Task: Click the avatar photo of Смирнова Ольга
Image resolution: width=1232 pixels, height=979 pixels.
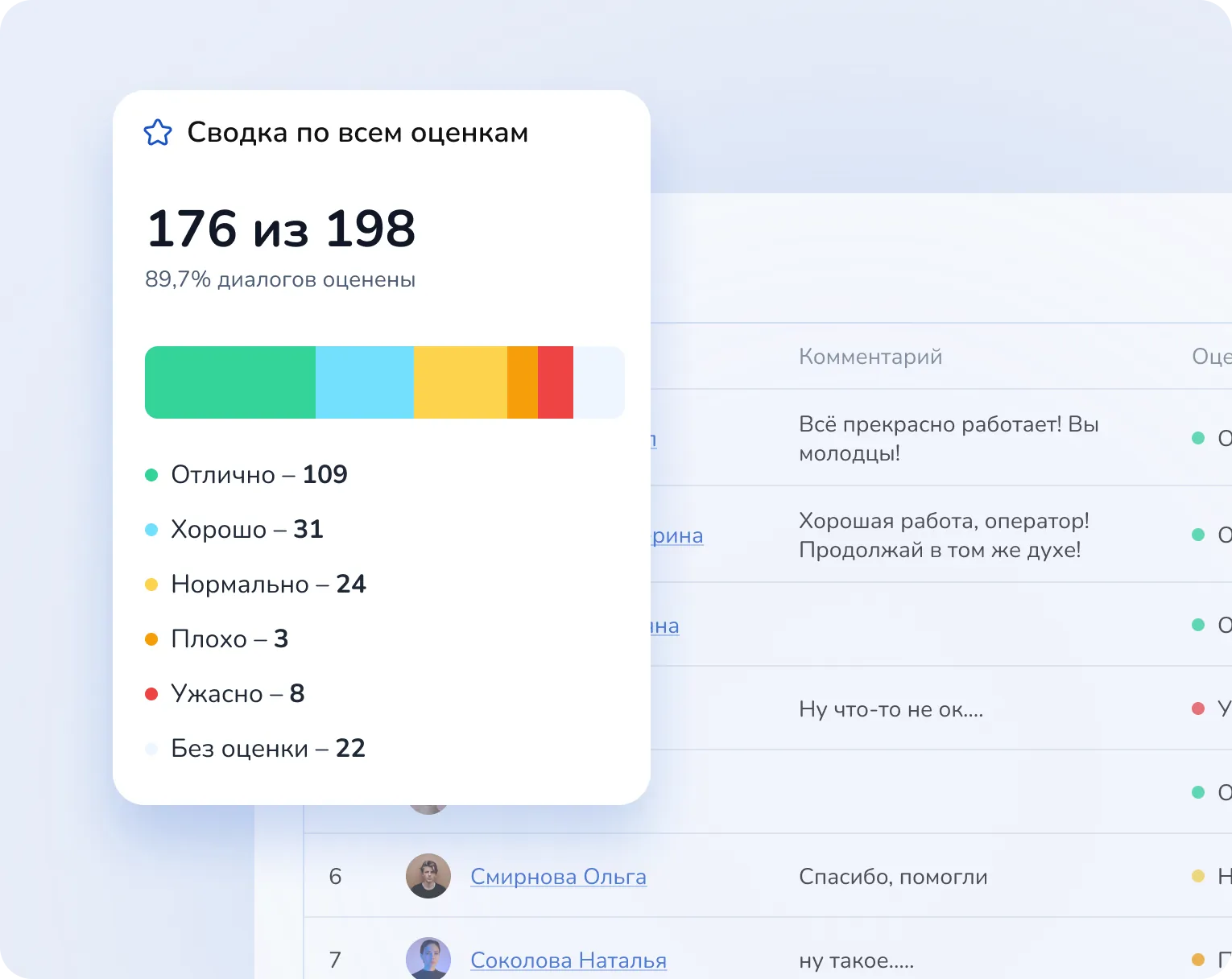Action: (x=428, y=877)
